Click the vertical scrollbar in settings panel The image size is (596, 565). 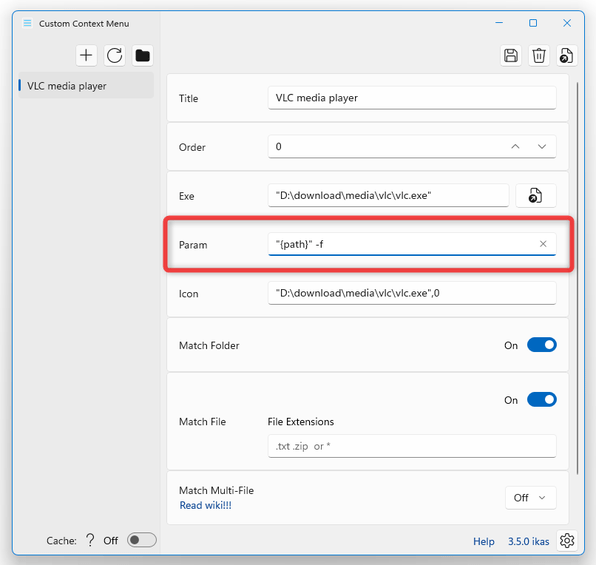click(x=577, y=278)
